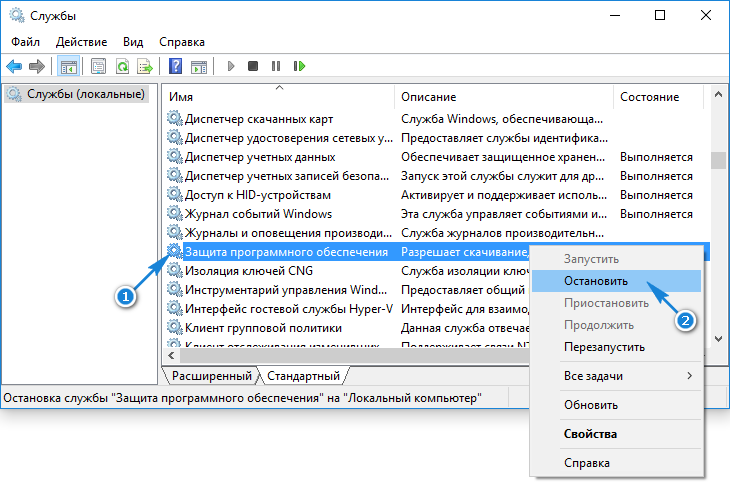Select "Перезапустить" from the context menu
Viewport: 730px width, 482px height.
604,347
